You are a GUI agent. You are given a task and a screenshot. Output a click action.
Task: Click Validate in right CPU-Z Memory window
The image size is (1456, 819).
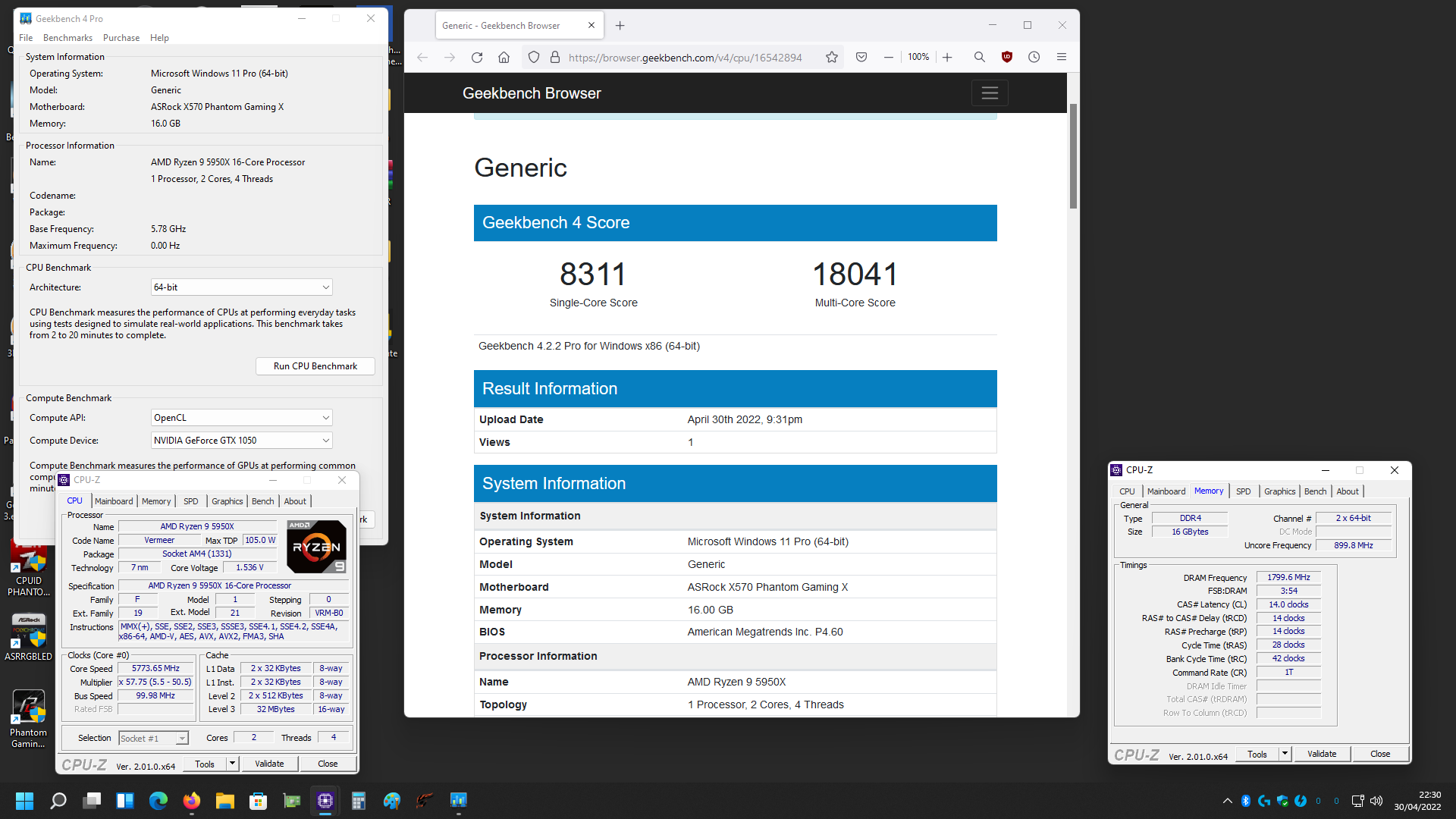click(1322, 754)
